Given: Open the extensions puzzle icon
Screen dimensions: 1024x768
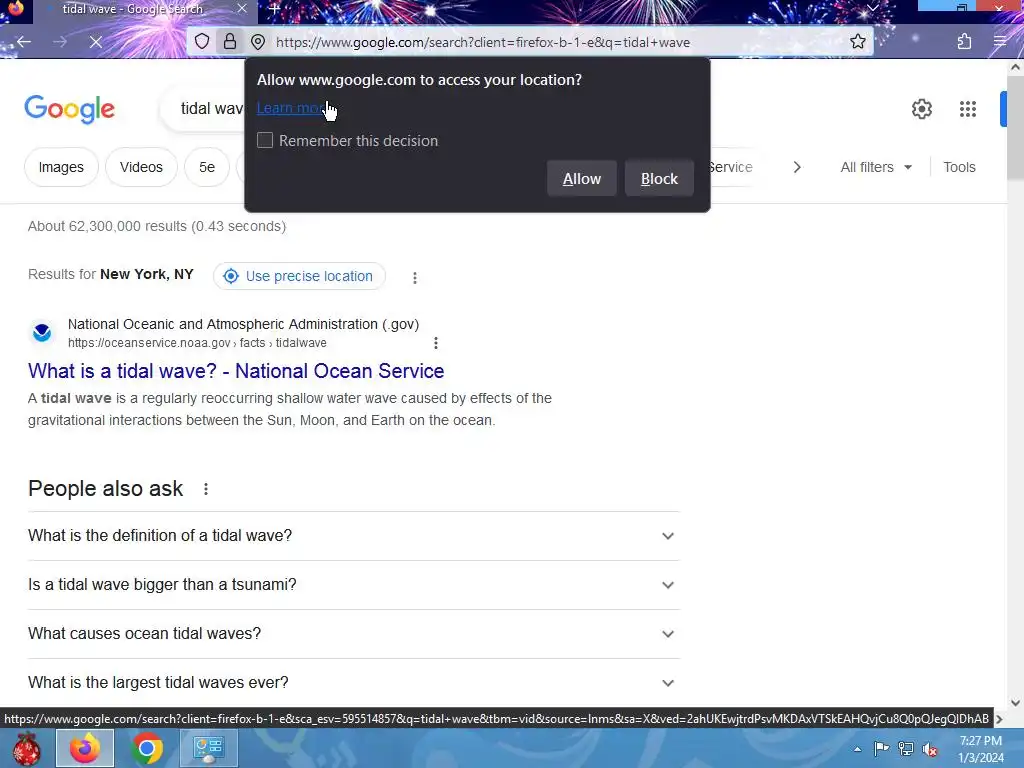Looking at the screenshot, I should coord(965,42).
